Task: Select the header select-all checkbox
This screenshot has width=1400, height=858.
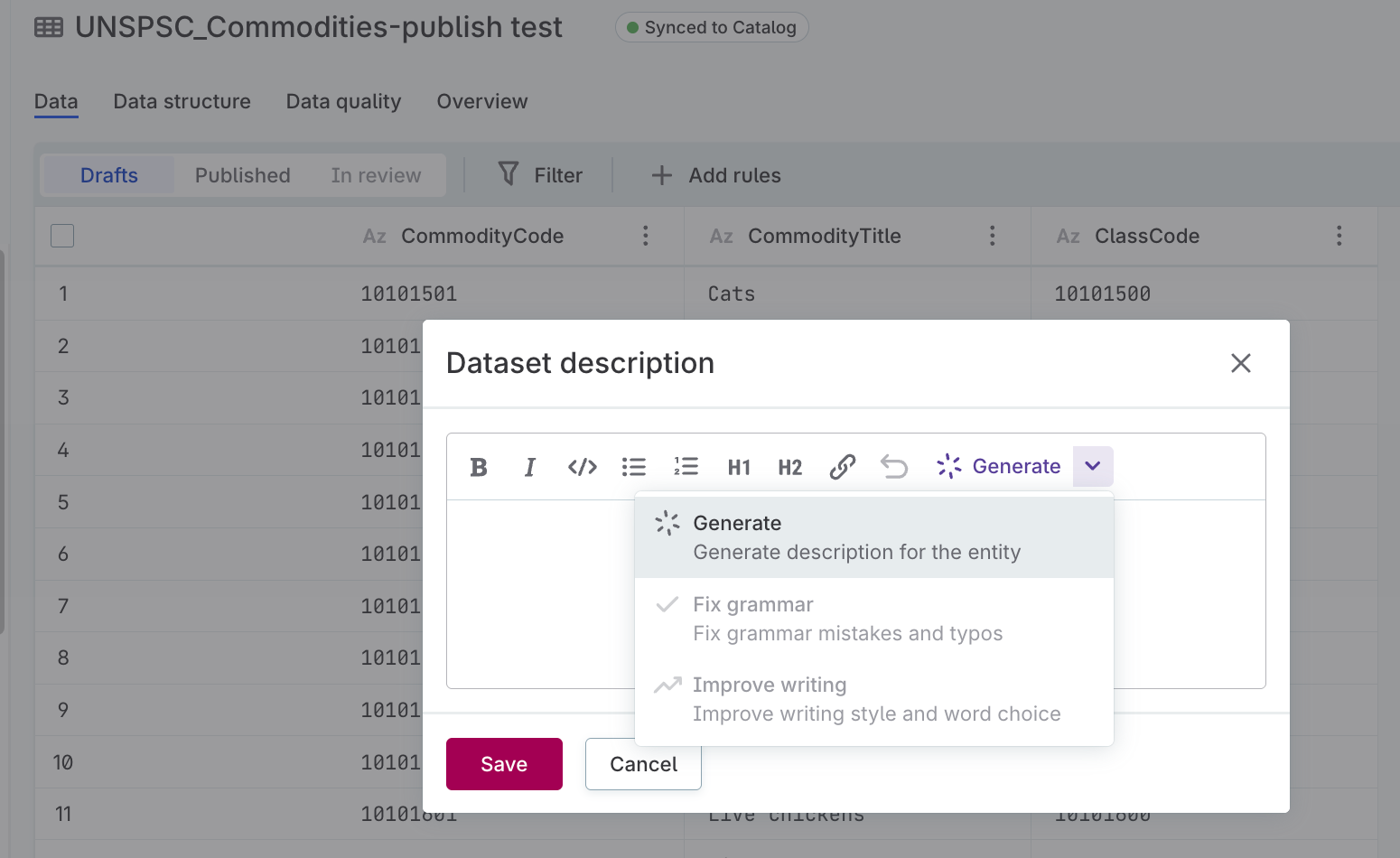Action: pos(62,236)
